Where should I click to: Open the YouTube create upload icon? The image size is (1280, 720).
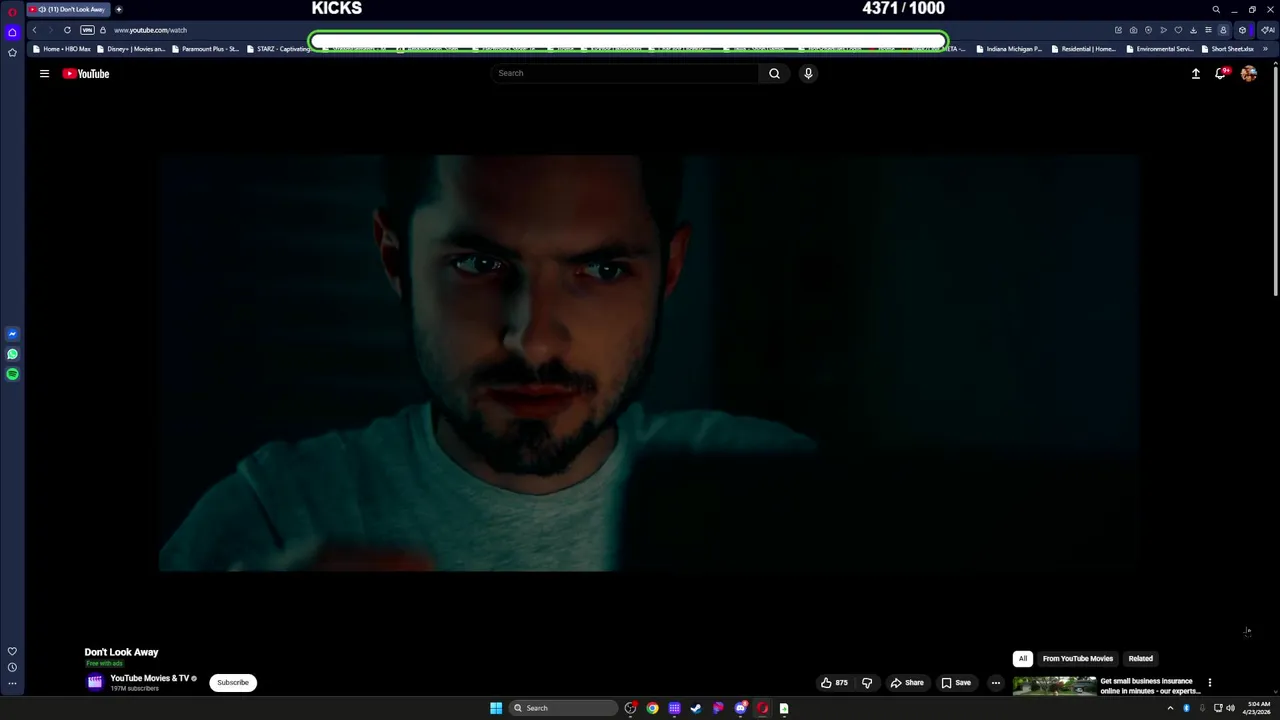tap(1195, 73)
